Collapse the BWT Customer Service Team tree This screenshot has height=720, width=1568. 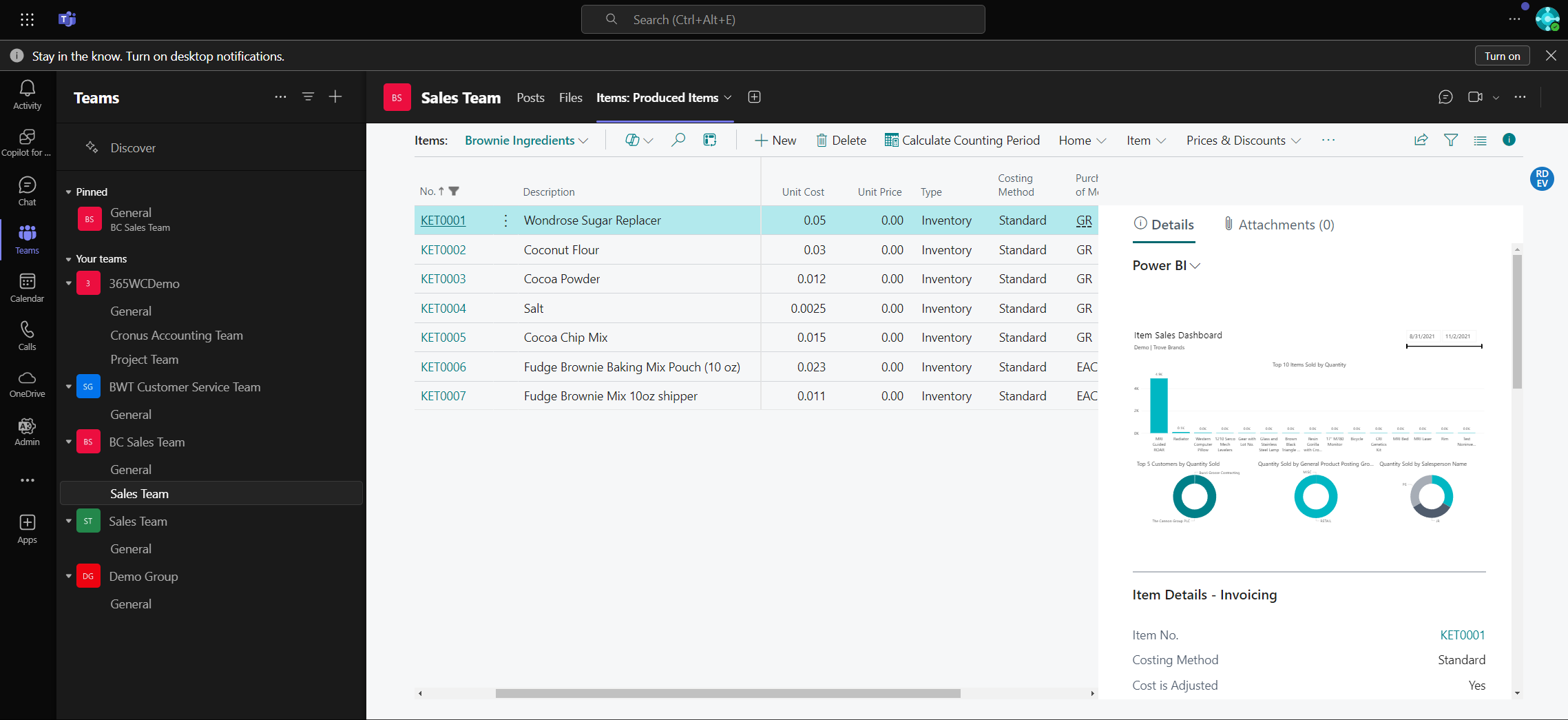pyautogui.click(x=68, y=387)
